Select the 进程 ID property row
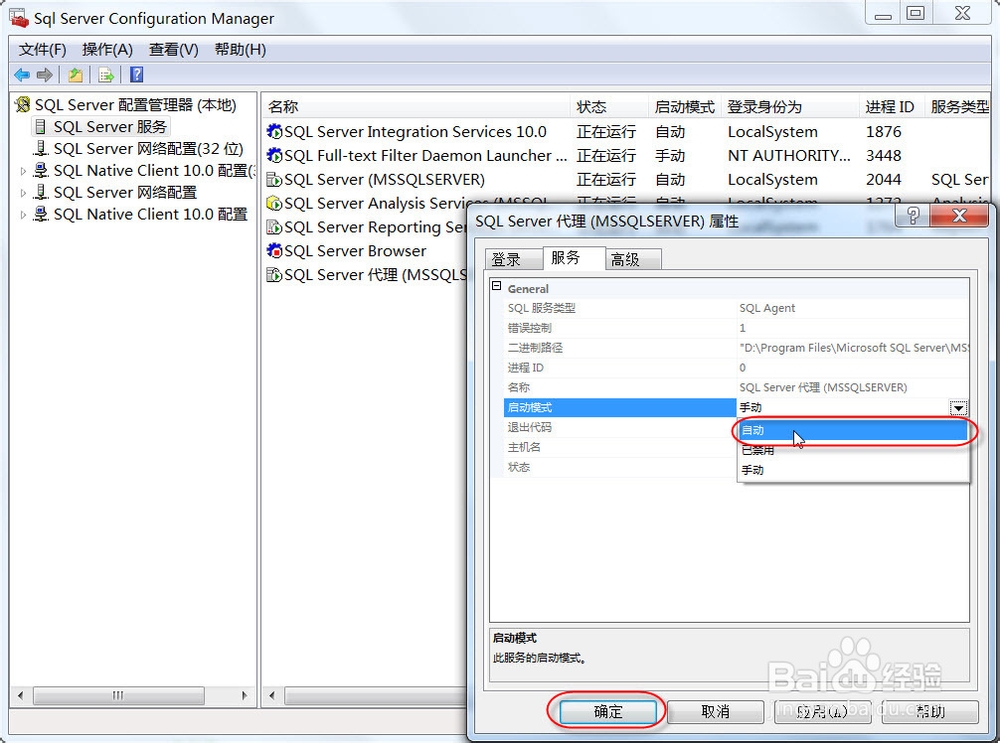The width and height of the screenshot is (1000, 743). 737,367
